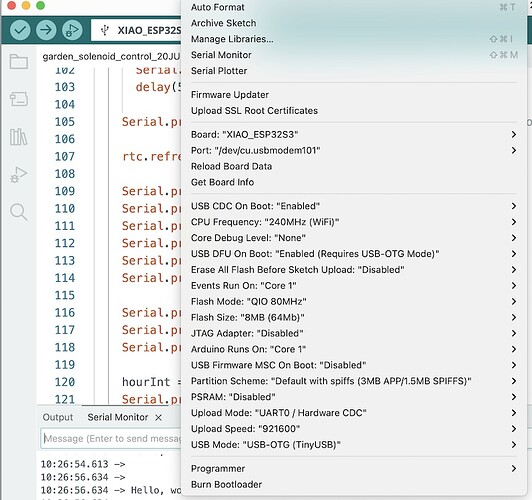
Task: Start debugging with the debugger toolbar button
Action: point(72,30)
